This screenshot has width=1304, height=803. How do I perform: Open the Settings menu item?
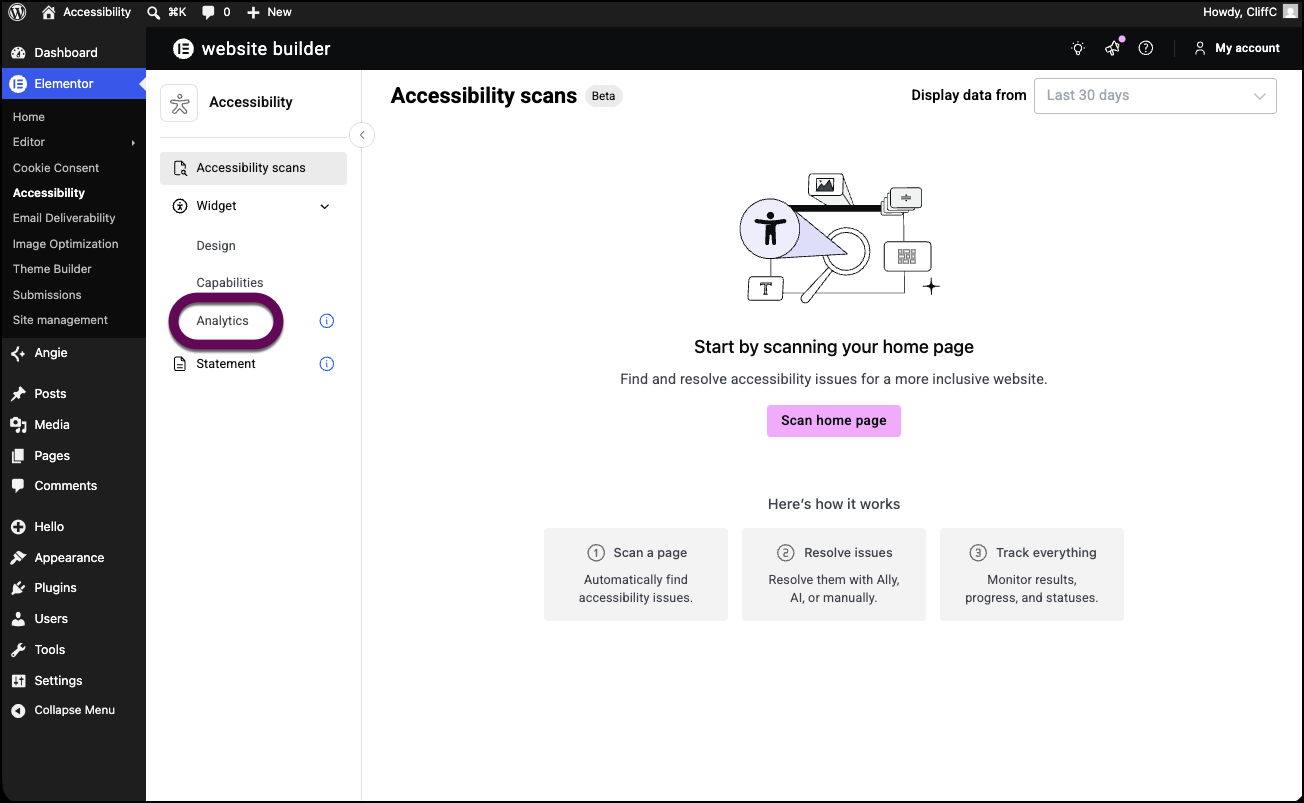(x=74, y=681)
